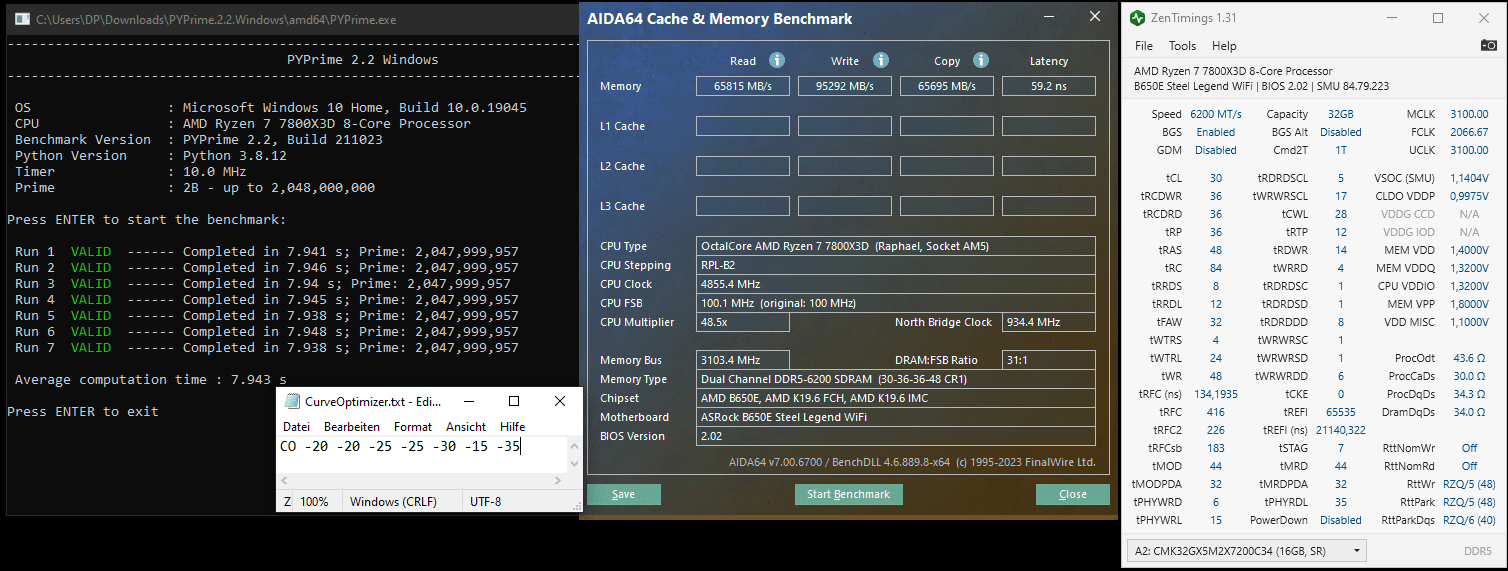This screenshot has width=1508, height=571.
Task: Open the Datei menu in Notepad
Action: (x=296, y=426)
